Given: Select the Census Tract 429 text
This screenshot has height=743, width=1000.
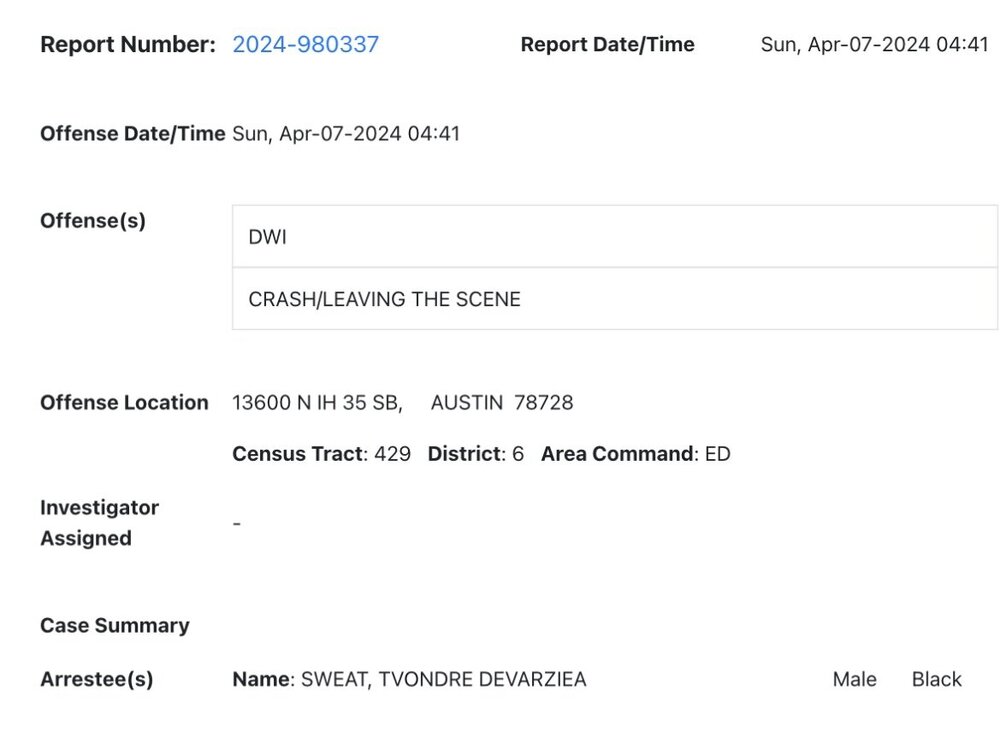Looking at the screenshot, I should tap(321, 454).
